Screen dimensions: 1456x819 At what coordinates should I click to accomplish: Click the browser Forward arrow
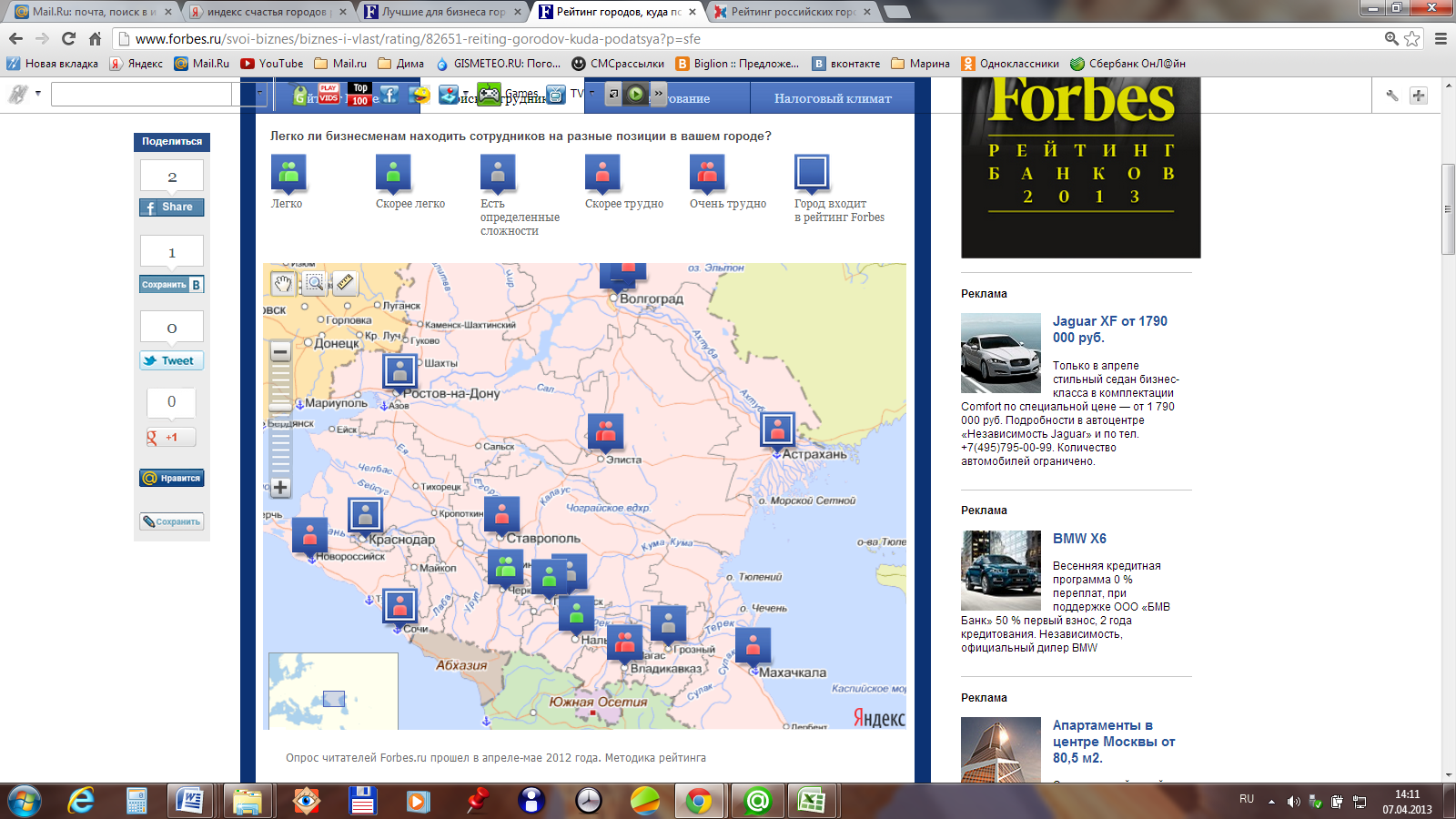point(42,38)
